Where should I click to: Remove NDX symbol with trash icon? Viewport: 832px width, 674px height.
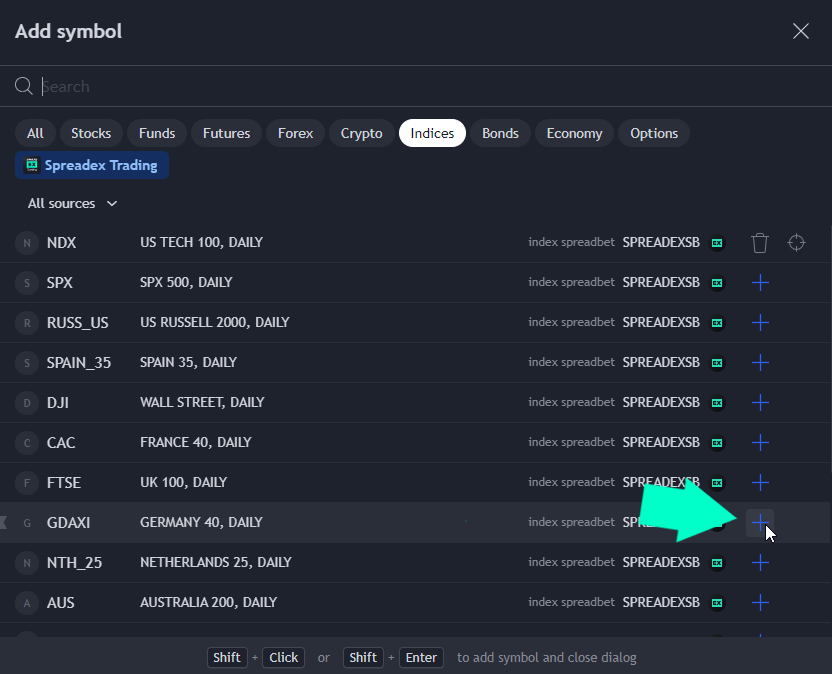click(760, 243)
